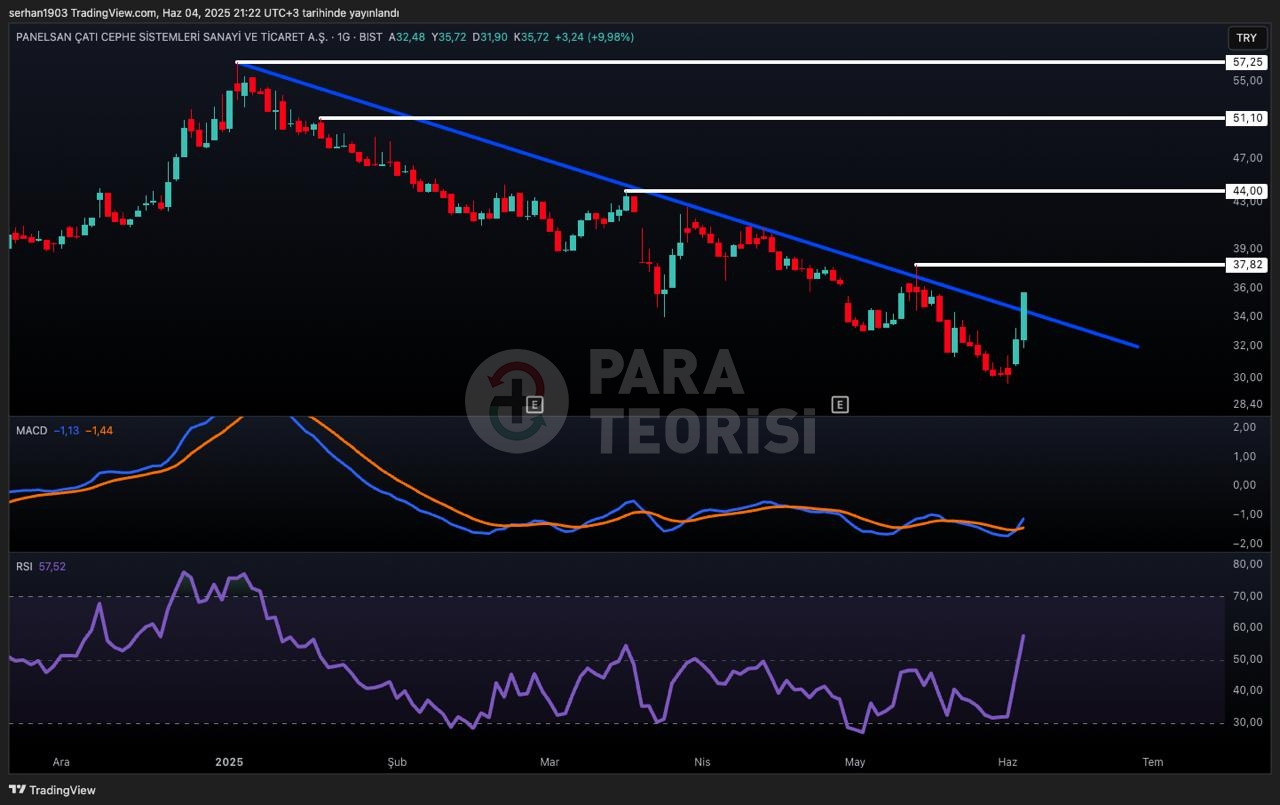1280x805 pixels.
Task: Click the low value D31,90
Action: (491, 37)
